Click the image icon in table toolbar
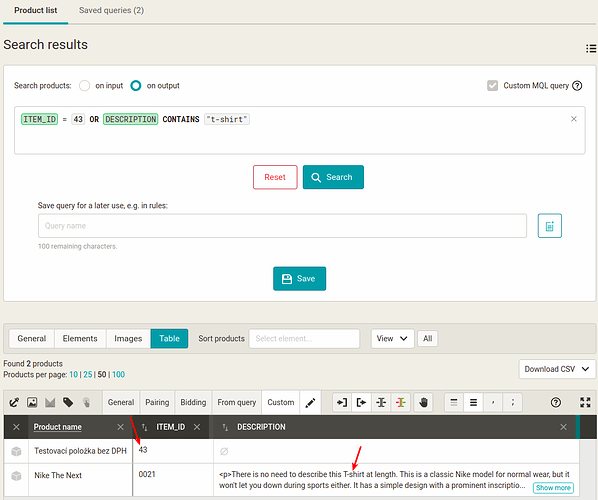This screenshot has width=598, height=500. pyautogui.click(x=32, y=402)
